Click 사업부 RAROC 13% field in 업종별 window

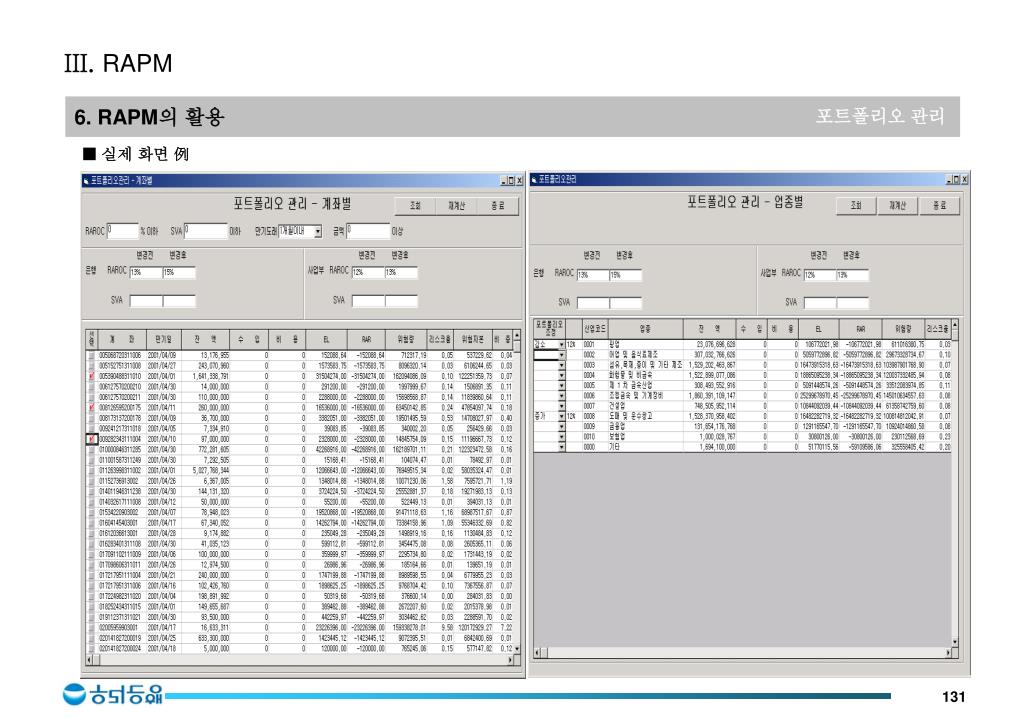click(x=852, y=275)
